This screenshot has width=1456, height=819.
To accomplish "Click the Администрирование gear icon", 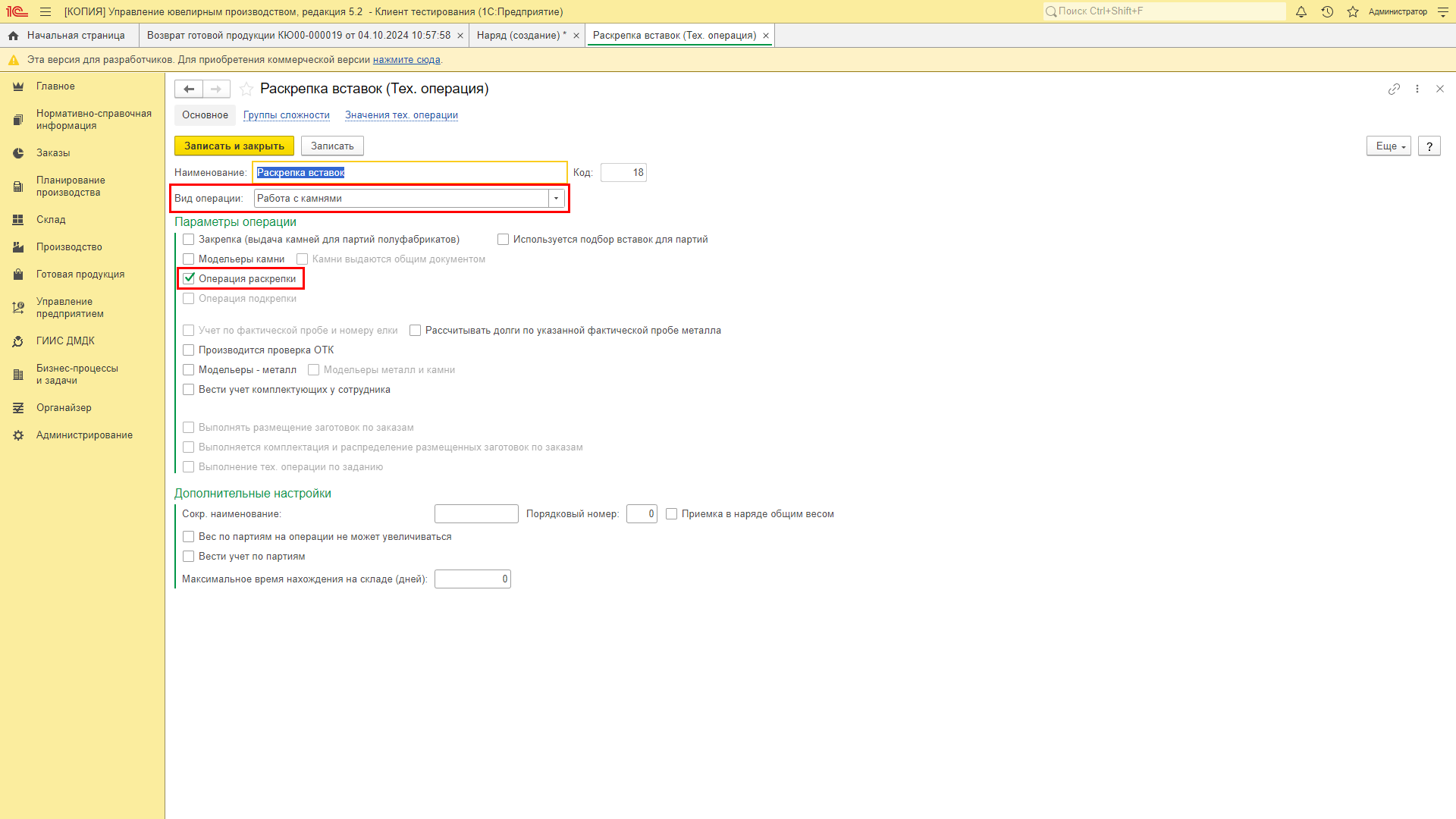I will tap(18, 435).
